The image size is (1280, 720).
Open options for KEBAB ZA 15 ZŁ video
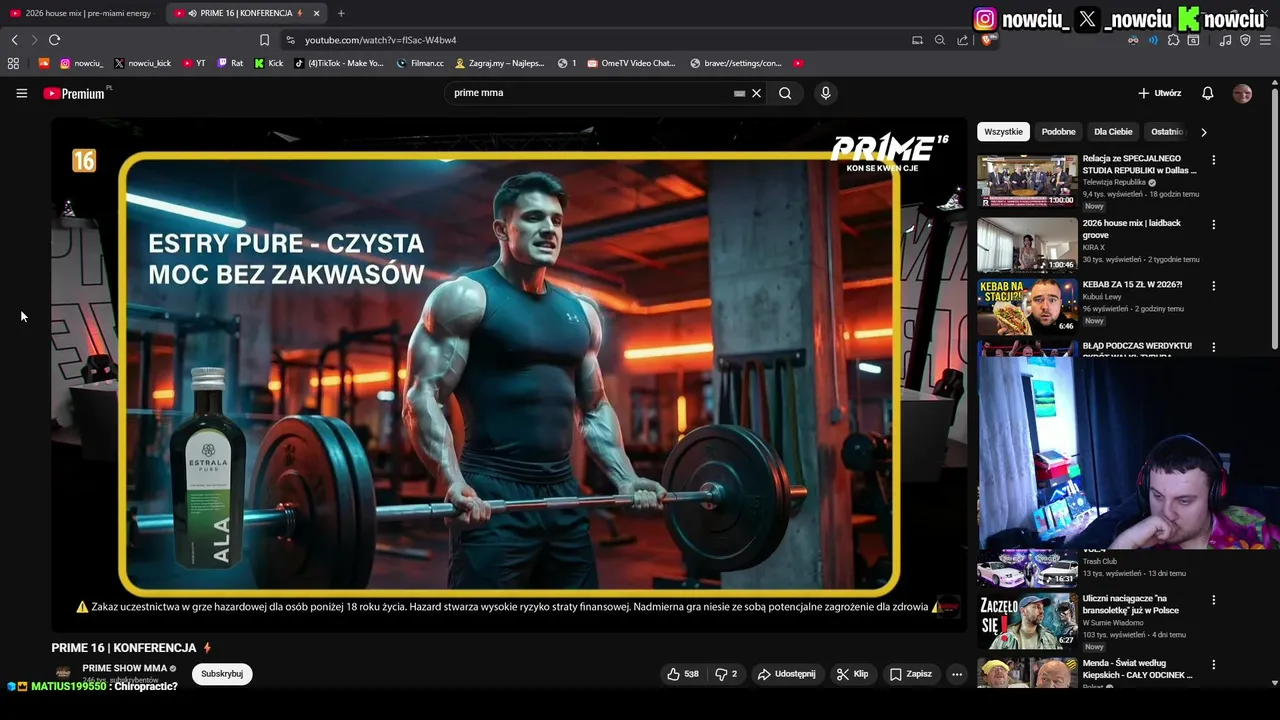pos(1213,286)
